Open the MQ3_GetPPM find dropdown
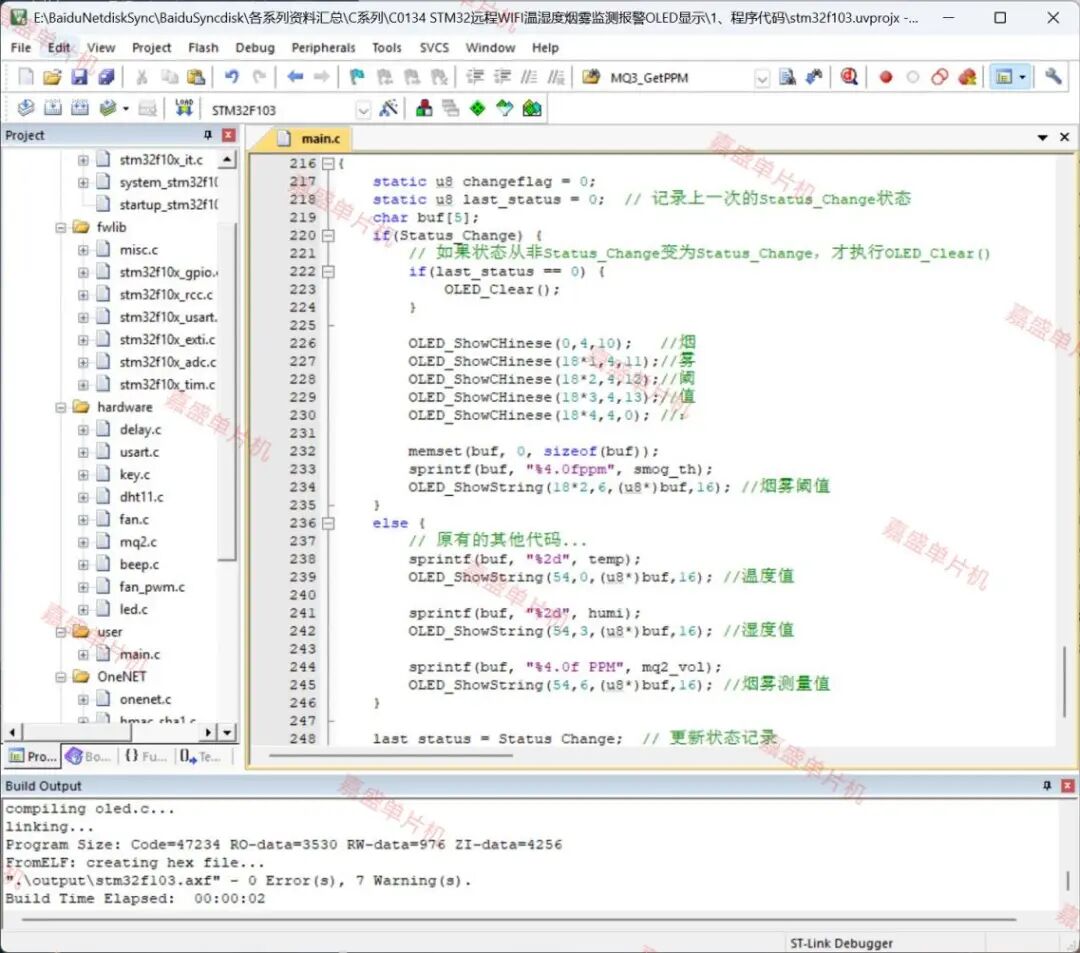1080x953 pixels. tap(761, 78)
